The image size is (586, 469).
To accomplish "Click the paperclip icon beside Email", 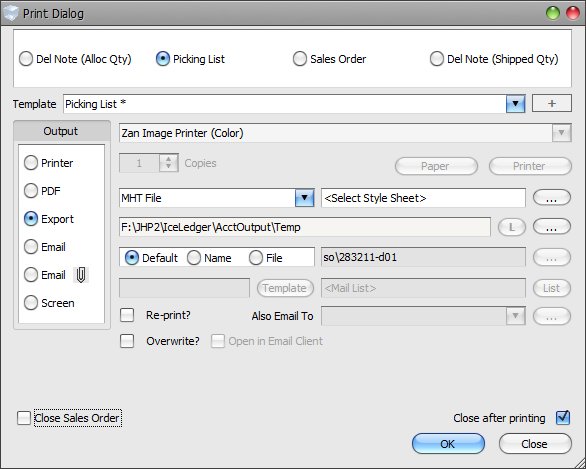I will coord(81,275).
